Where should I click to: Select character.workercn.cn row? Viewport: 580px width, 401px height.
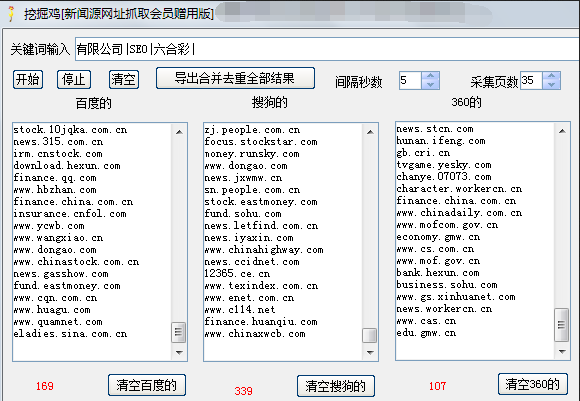[459, 189]
